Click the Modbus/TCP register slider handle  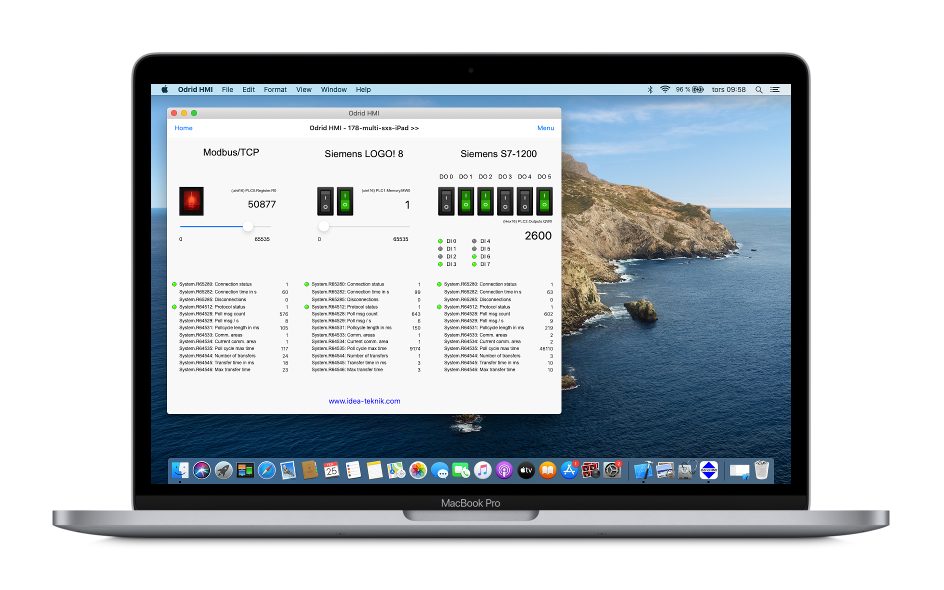click(x=248, y=226)
